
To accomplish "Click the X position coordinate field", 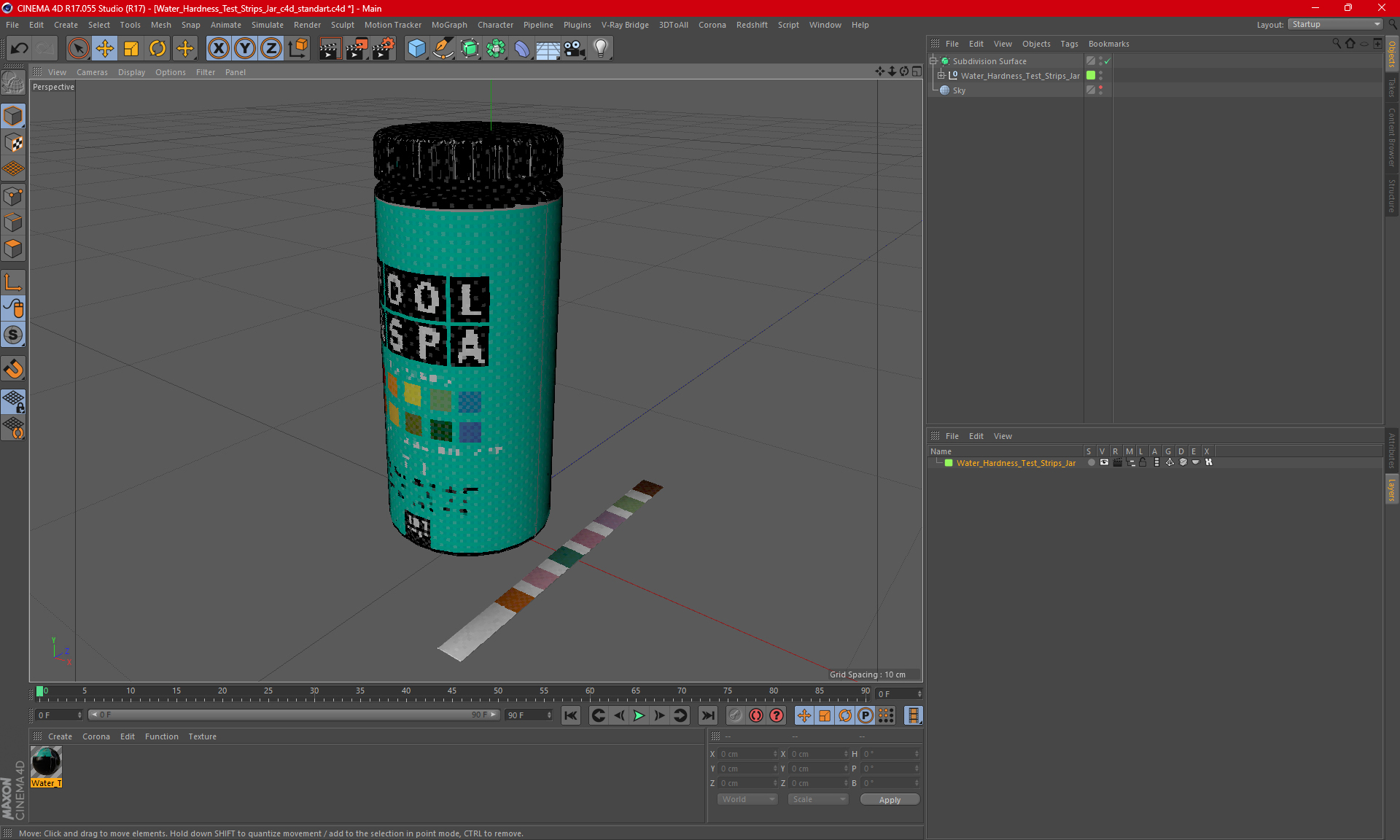I will pos(748,754).
